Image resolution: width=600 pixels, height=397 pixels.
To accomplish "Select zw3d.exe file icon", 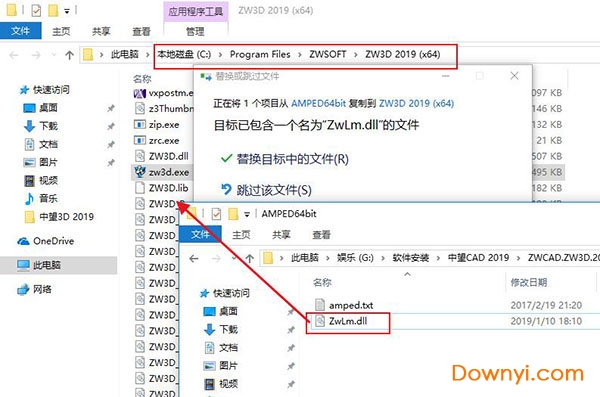I will (140, 172).
